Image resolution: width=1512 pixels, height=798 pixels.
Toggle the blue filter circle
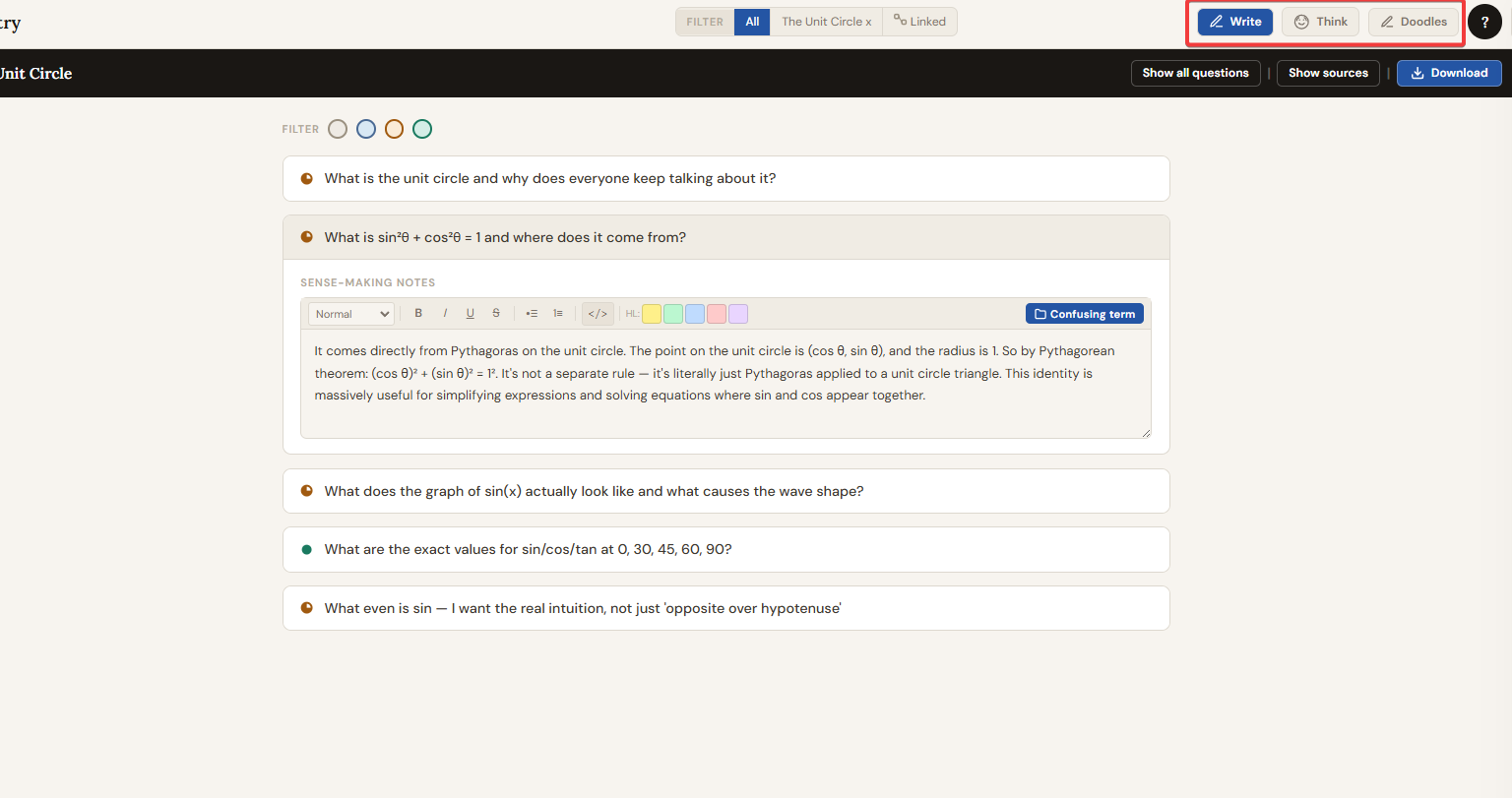[366, 129]
